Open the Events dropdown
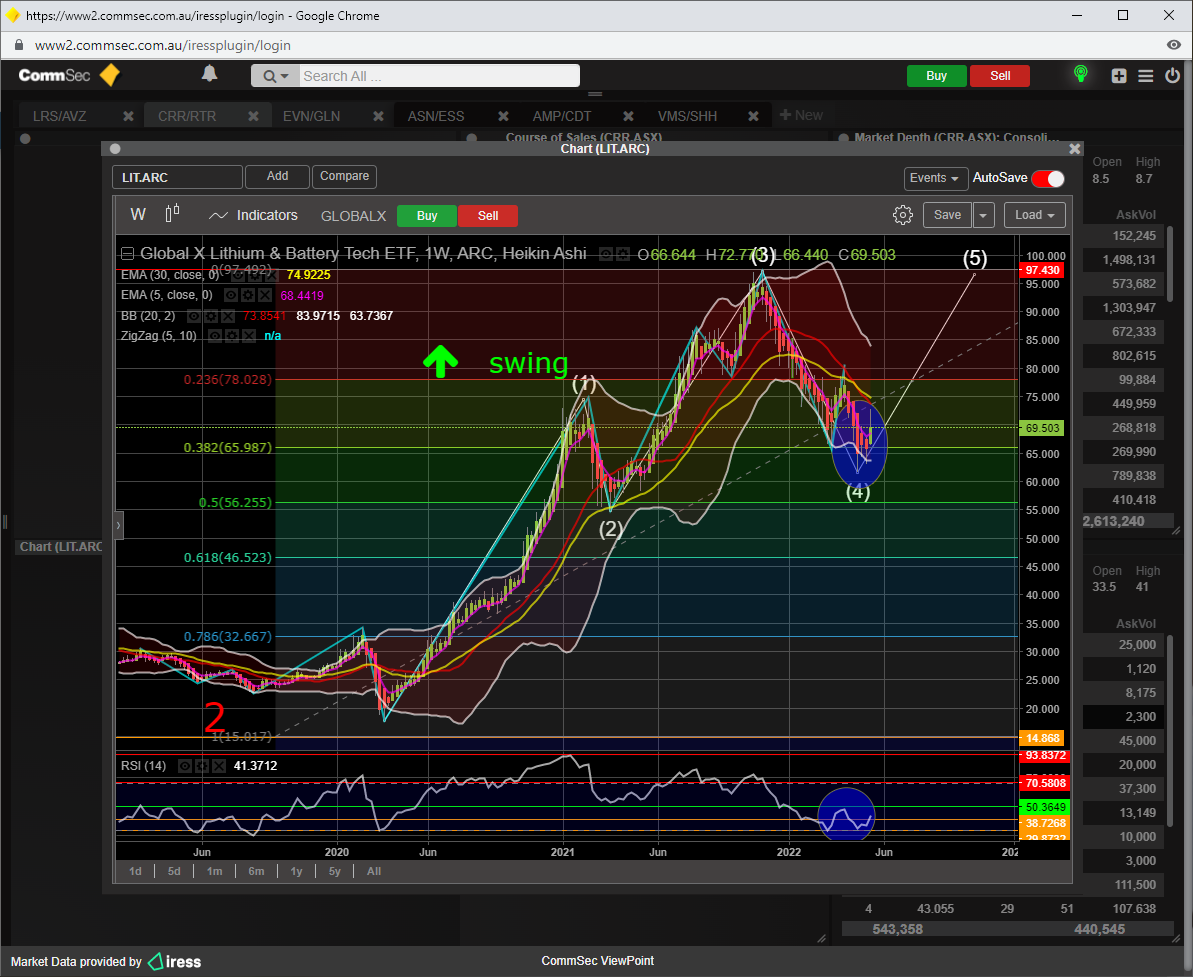1193x977 pixels. [x=936, y=178]
